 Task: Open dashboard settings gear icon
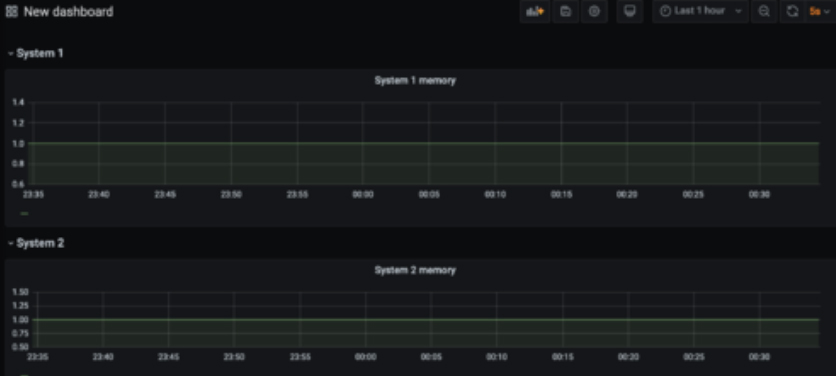594,11
